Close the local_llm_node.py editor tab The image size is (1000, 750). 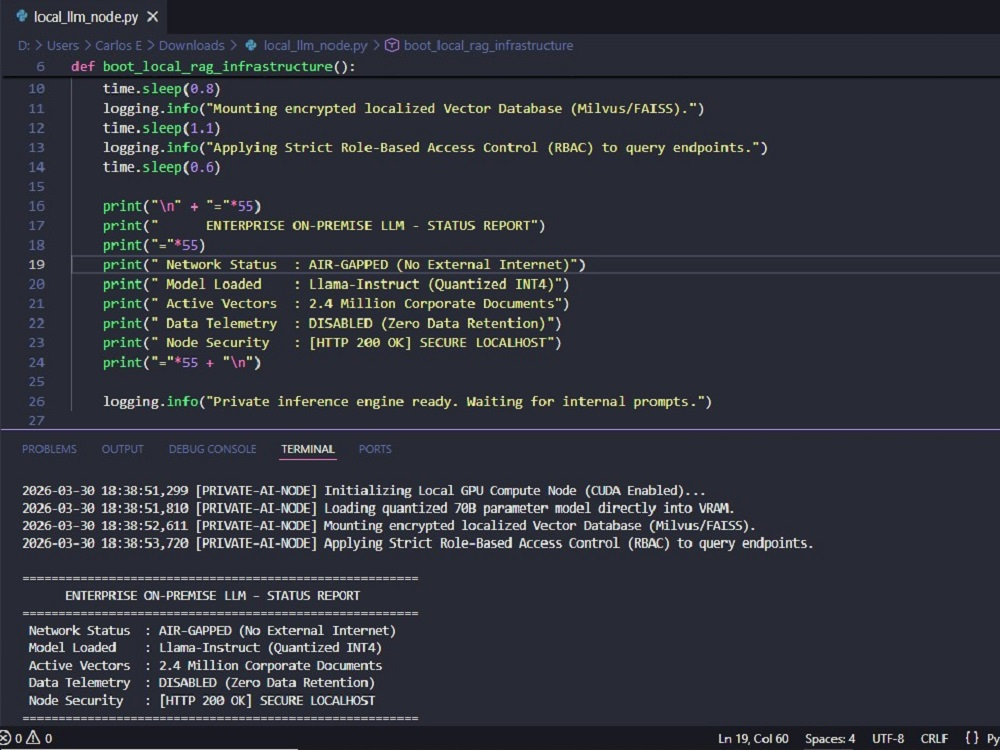pos(152,17)
